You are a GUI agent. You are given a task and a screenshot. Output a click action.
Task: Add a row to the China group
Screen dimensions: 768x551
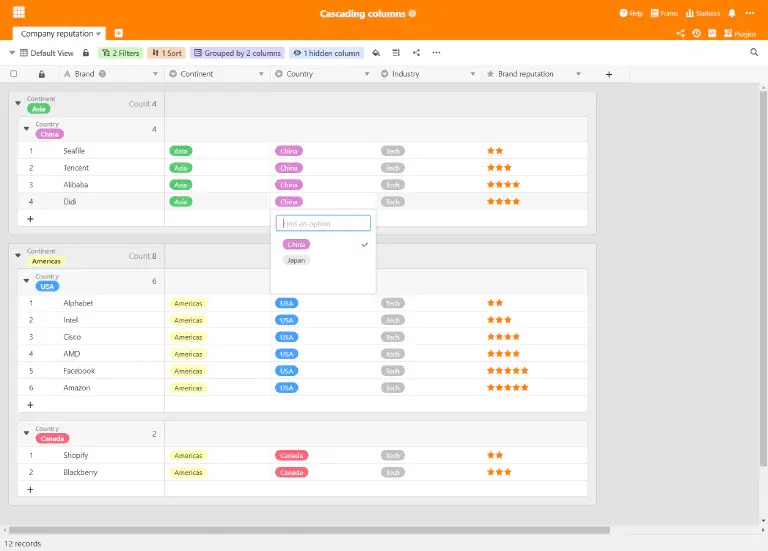30,219
